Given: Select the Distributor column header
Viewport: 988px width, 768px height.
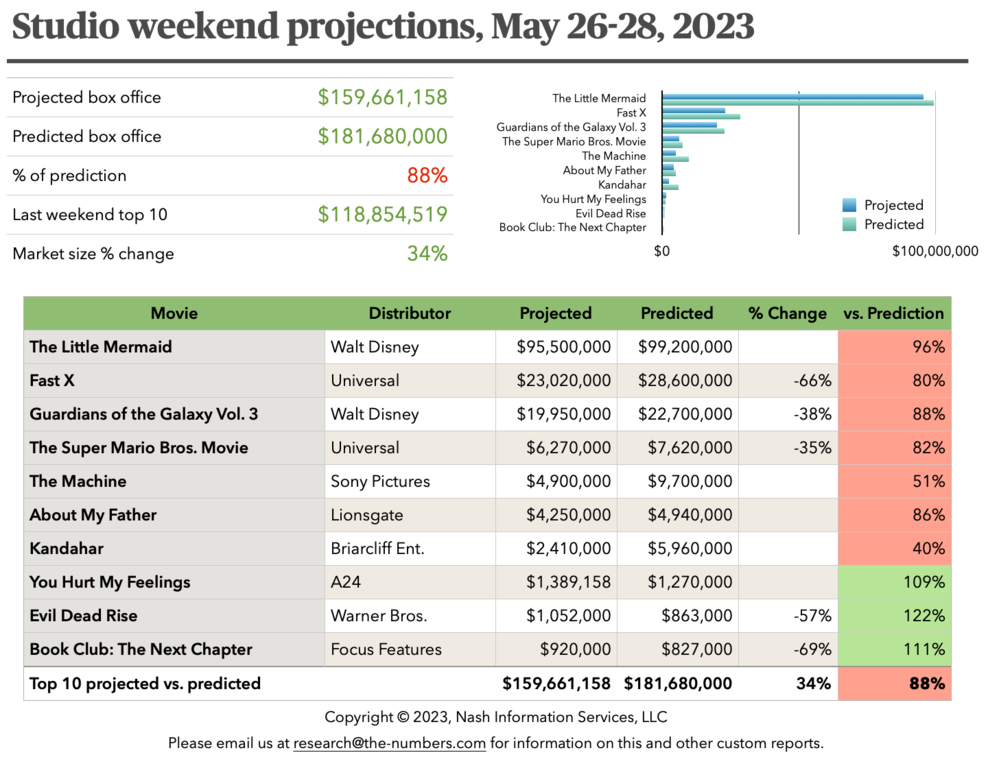Looking at the screenshot, I should (x=409, y=313).
